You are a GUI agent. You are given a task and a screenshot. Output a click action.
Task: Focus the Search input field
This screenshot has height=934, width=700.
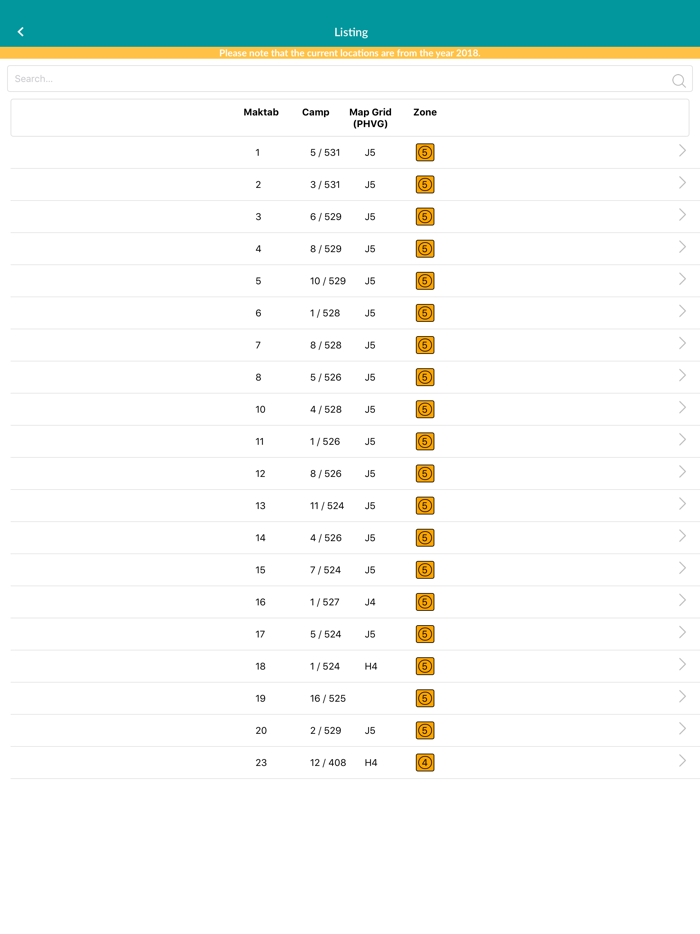click(x=350, y=79)
